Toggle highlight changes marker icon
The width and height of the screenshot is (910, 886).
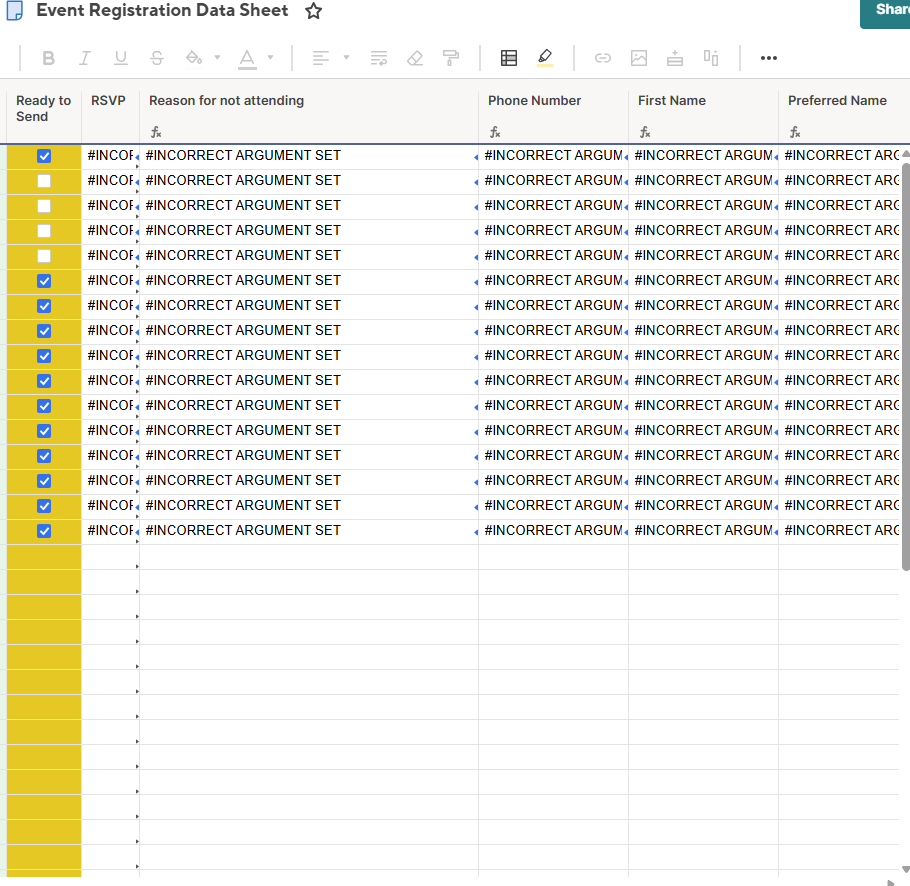pyautogui.click(x=545, y=58)
